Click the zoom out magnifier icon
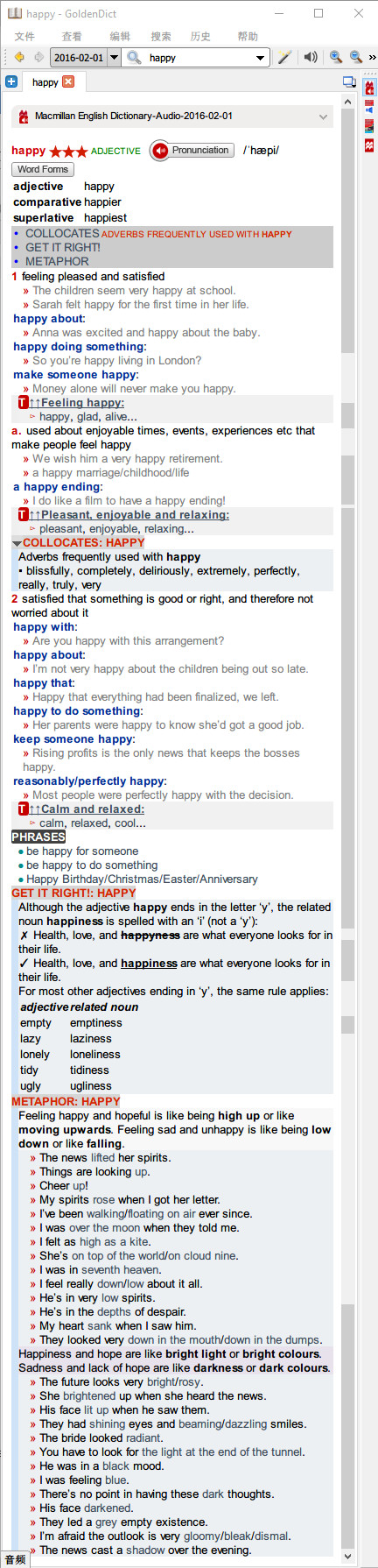This screenshot has height=1568, width=378. coord(356,58)
